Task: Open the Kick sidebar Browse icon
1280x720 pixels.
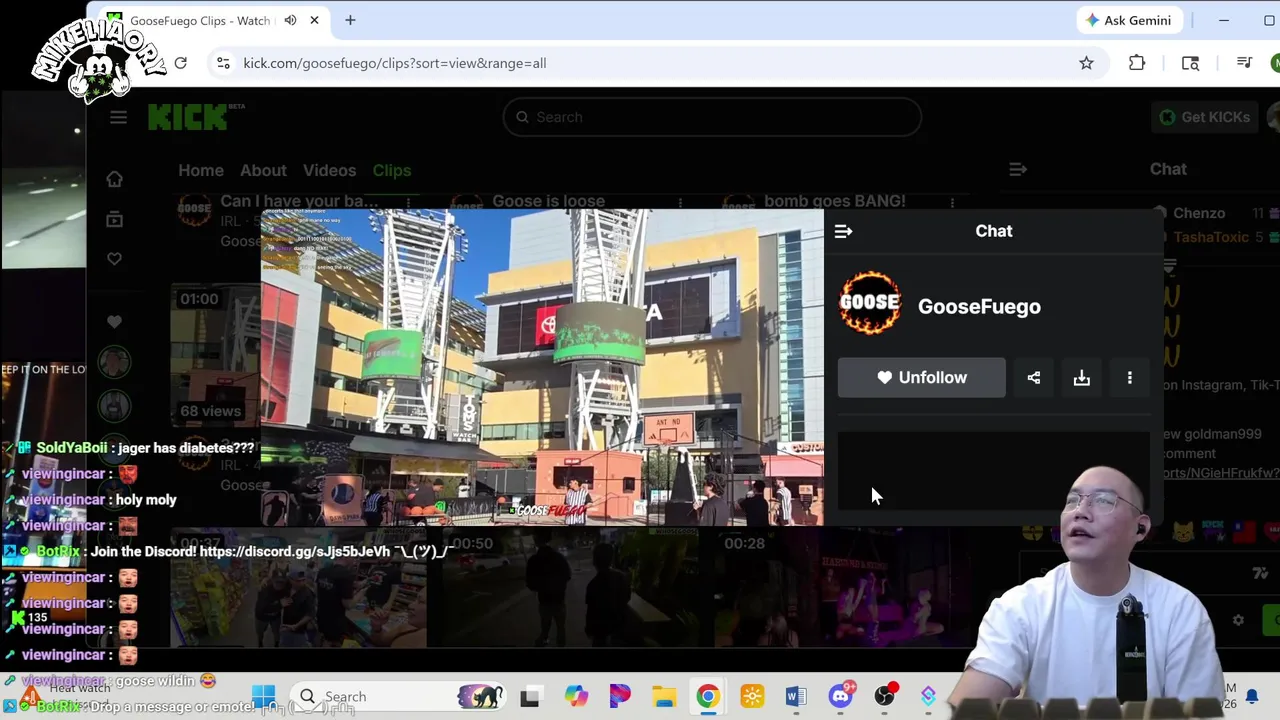Action: tap(115, 219)
